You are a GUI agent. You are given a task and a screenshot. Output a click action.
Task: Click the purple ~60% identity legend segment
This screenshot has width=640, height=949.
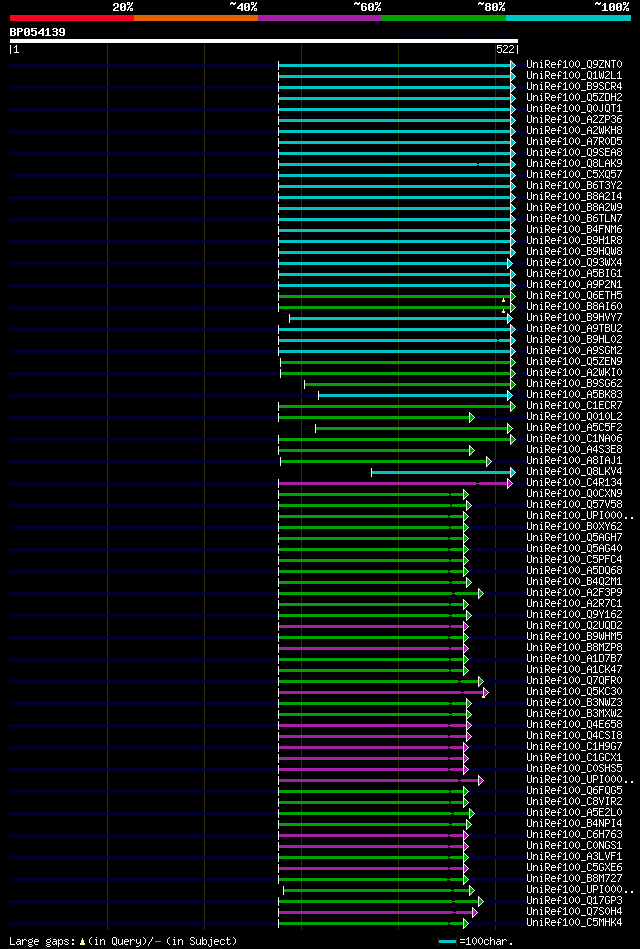(x=320, y=18)
